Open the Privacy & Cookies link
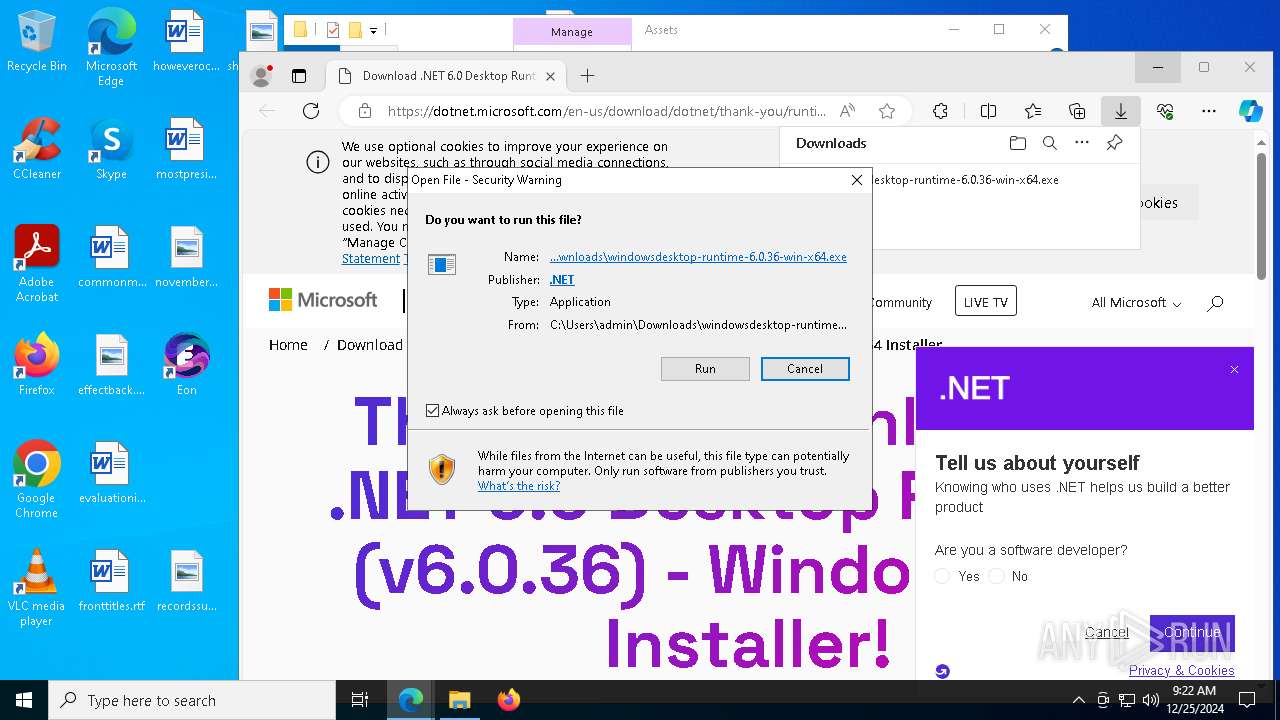Viewport: 1280px width, 720px height. [1181, 670]
